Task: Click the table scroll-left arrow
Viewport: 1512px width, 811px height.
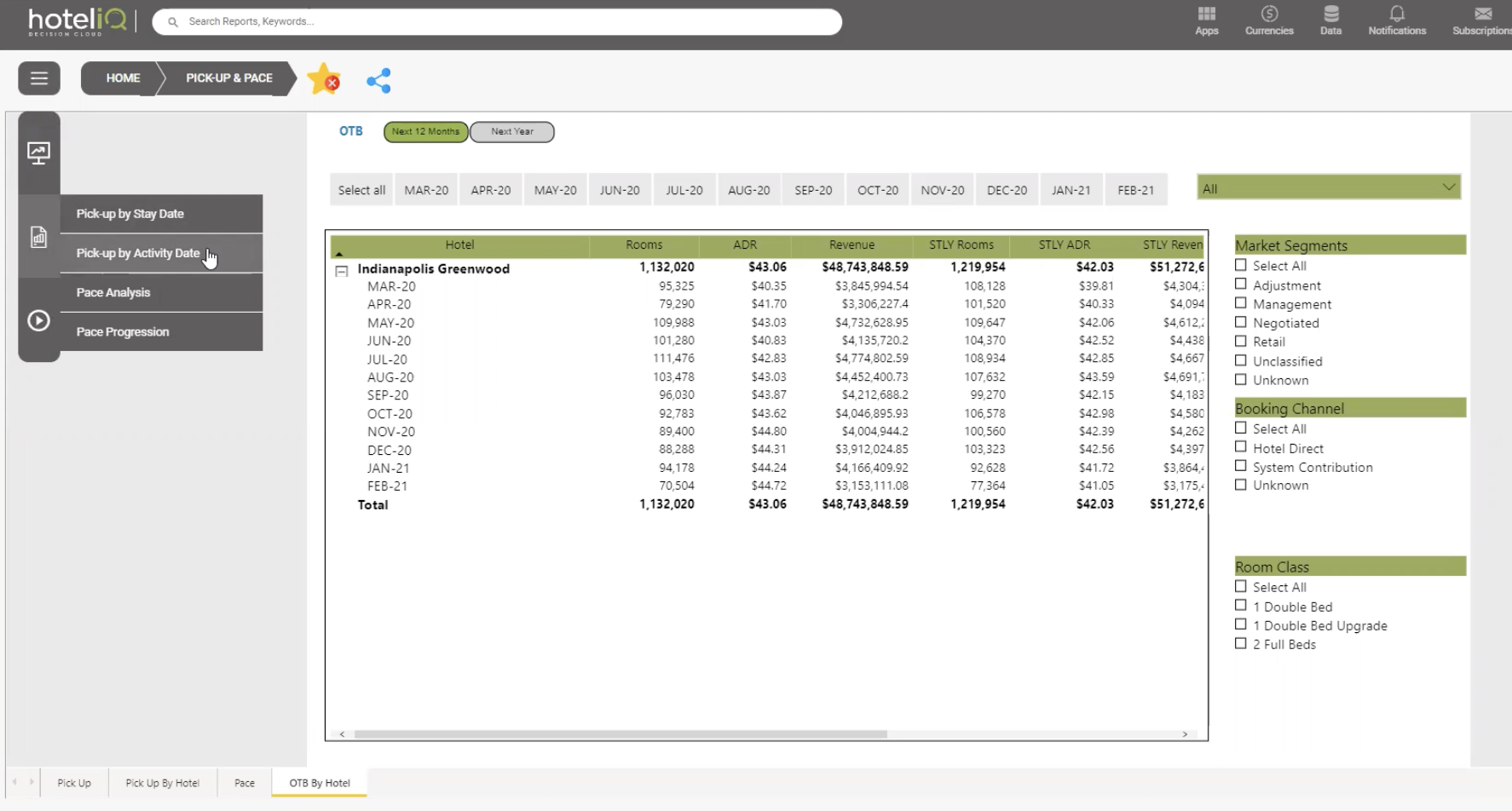Action: [x=342, y=734]
